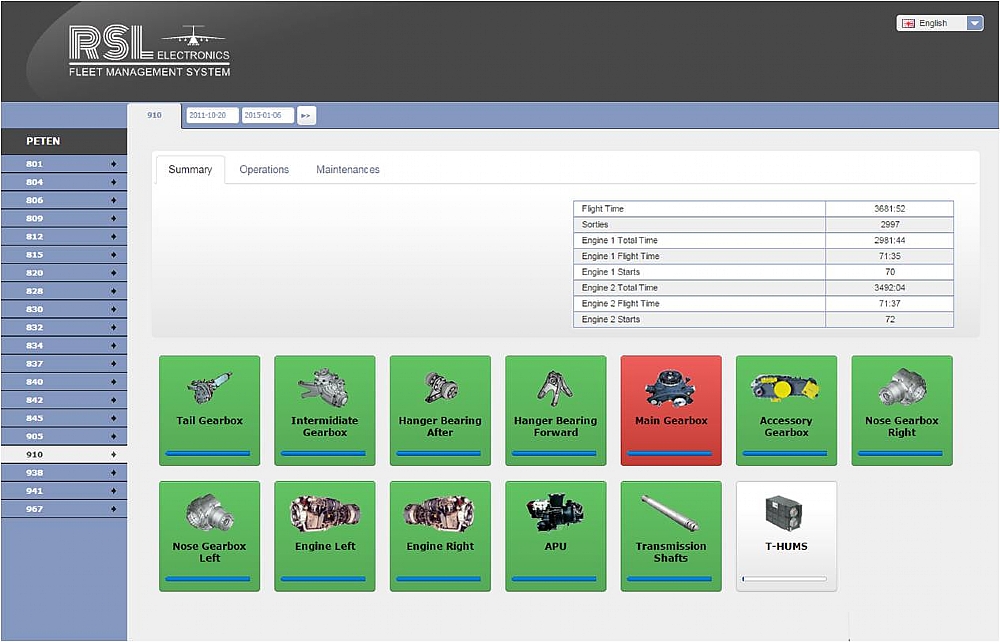This screenshot has width=1000, height=642.
Task: Expand aircraft 815 in the sidebar
Action: pos(114,255)
